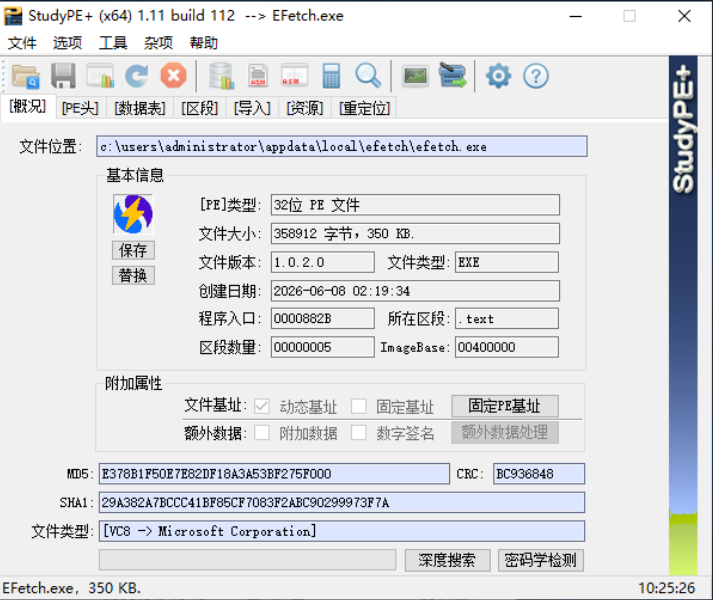Open the 工具 menu
The height and width of the screenshot is (600, 713).
coord(113,43)
